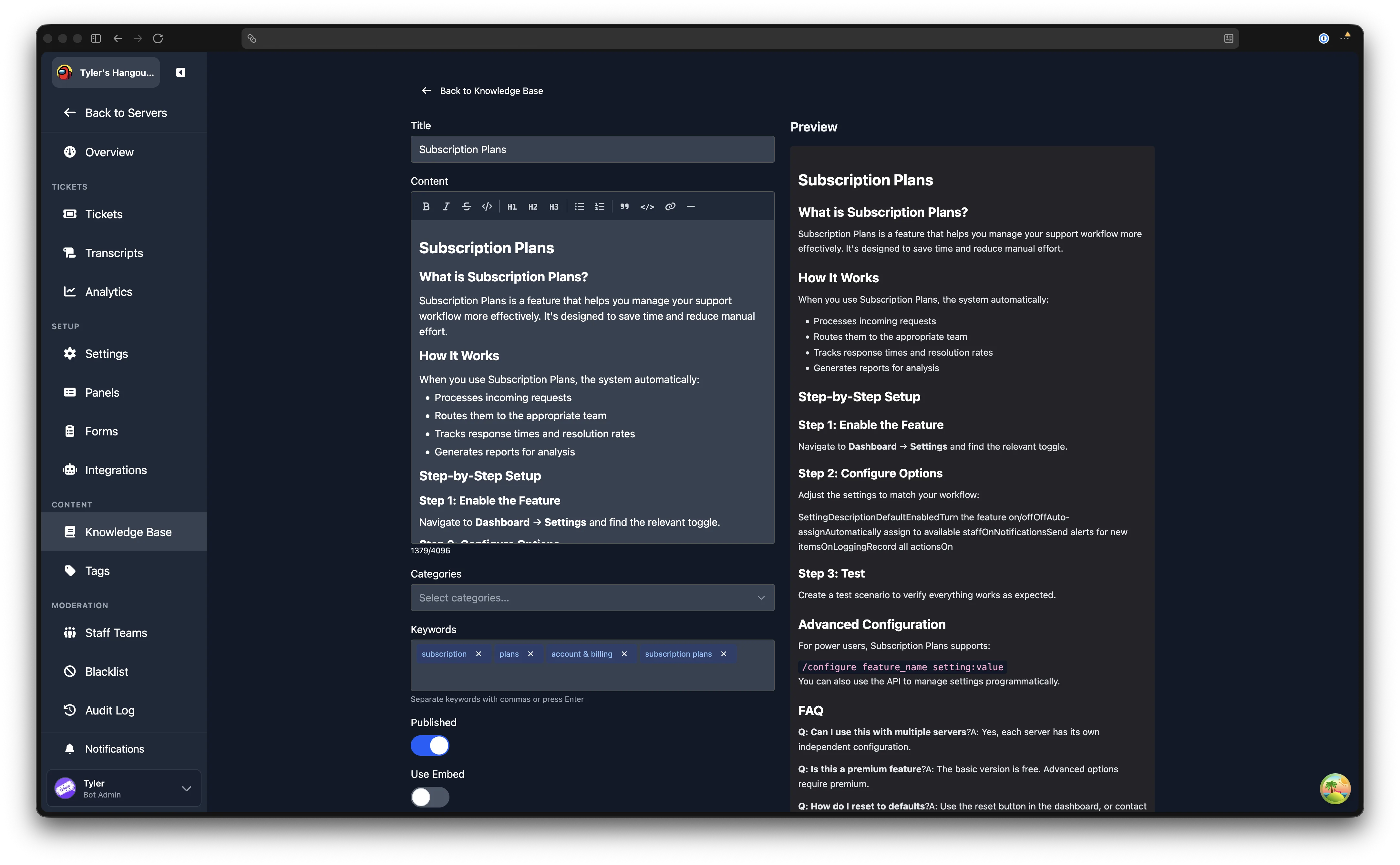Click Back to Servers
Image resolution: width=1400 pixels, height=865 pixels.
click(124, 113)
